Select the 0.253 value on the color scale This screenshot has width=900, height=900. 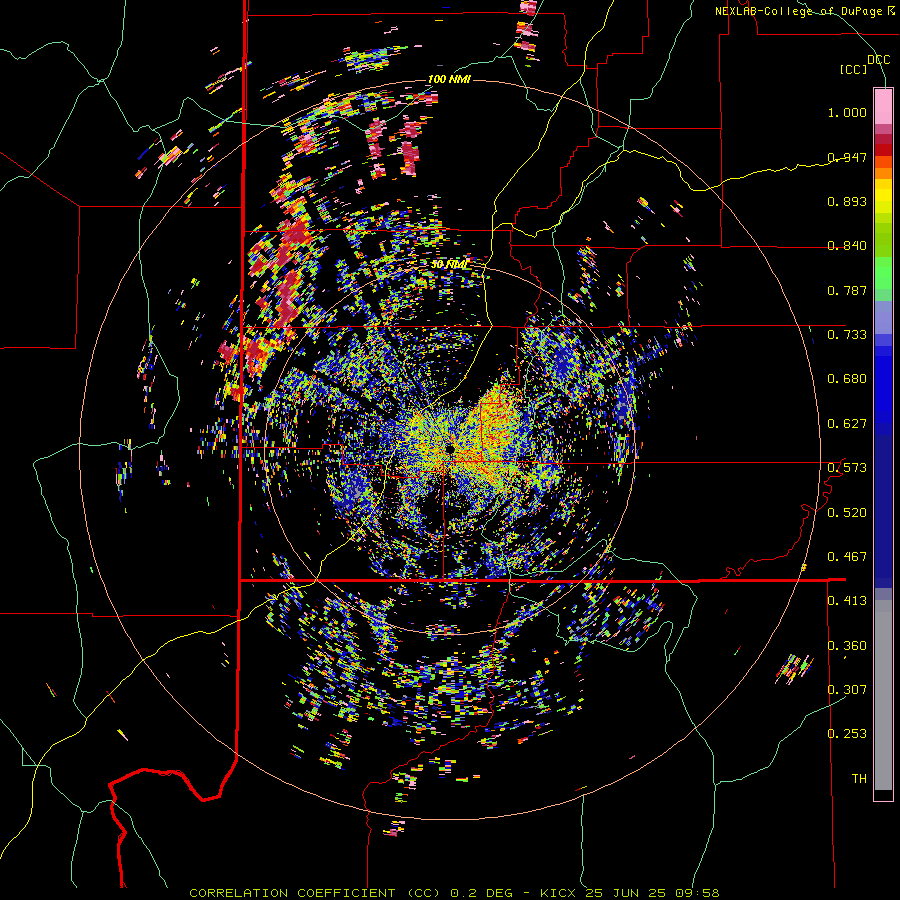click(x=847, y=734)
